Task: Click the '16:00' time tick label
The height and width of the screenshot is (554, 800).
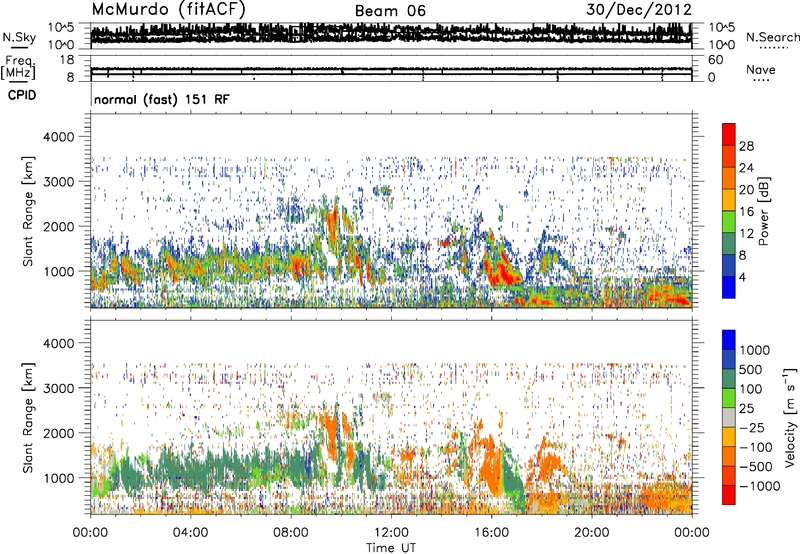Action: (x=491, y=533)
